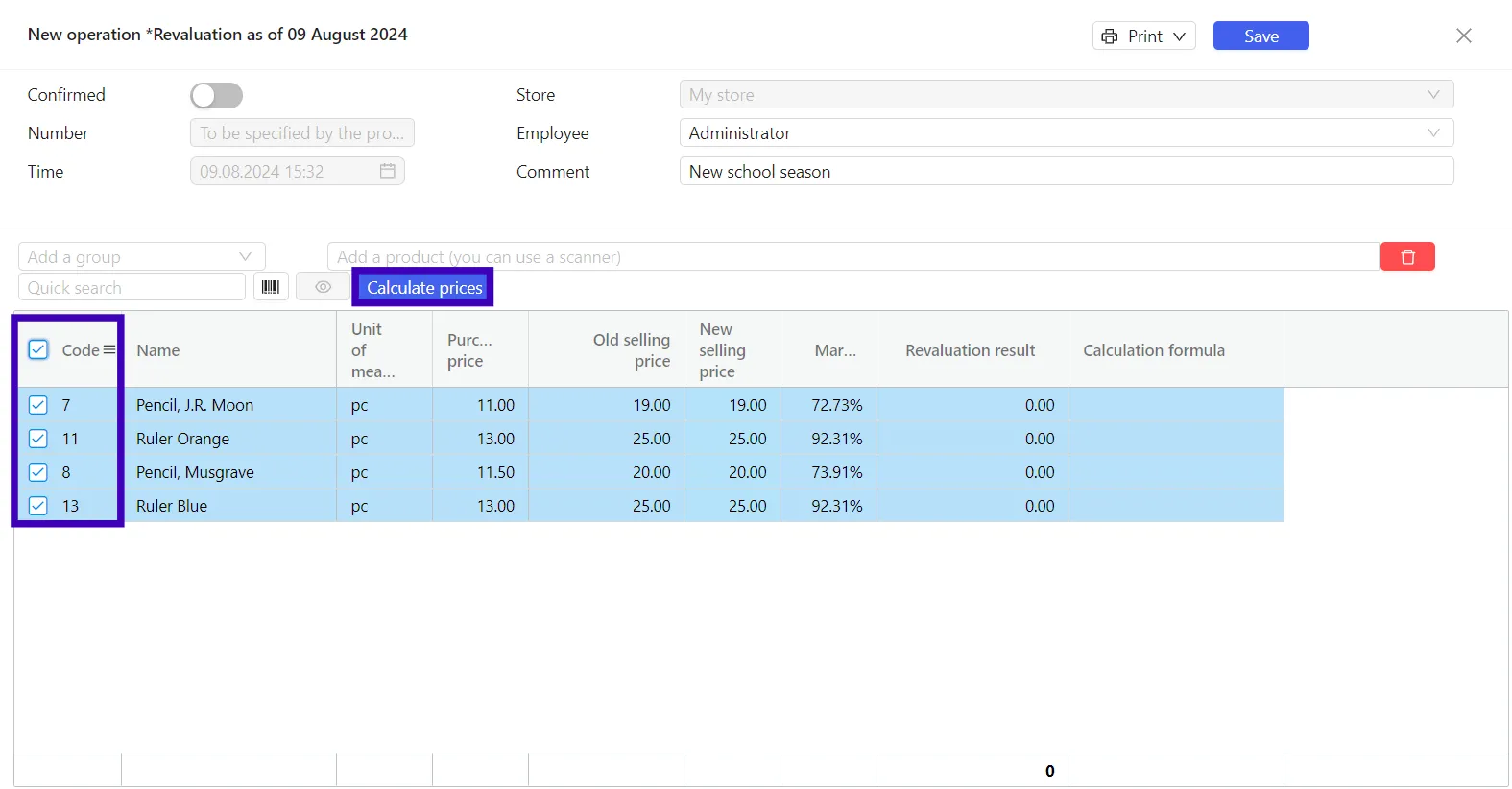
Task: Open the calendar icon in Time field
Action: pyautogui.click(x=388, y=171)
